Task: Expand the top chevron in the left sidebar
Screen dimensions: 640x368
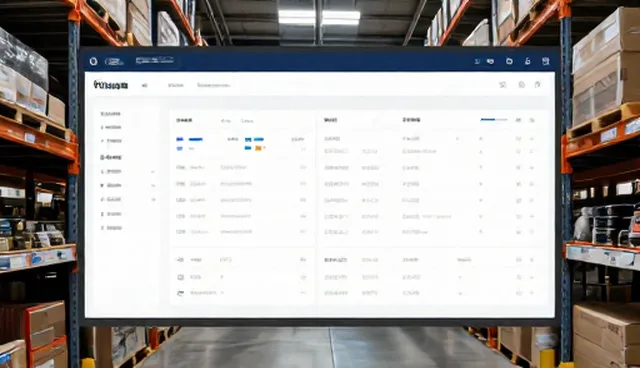Action: (153, 172)
